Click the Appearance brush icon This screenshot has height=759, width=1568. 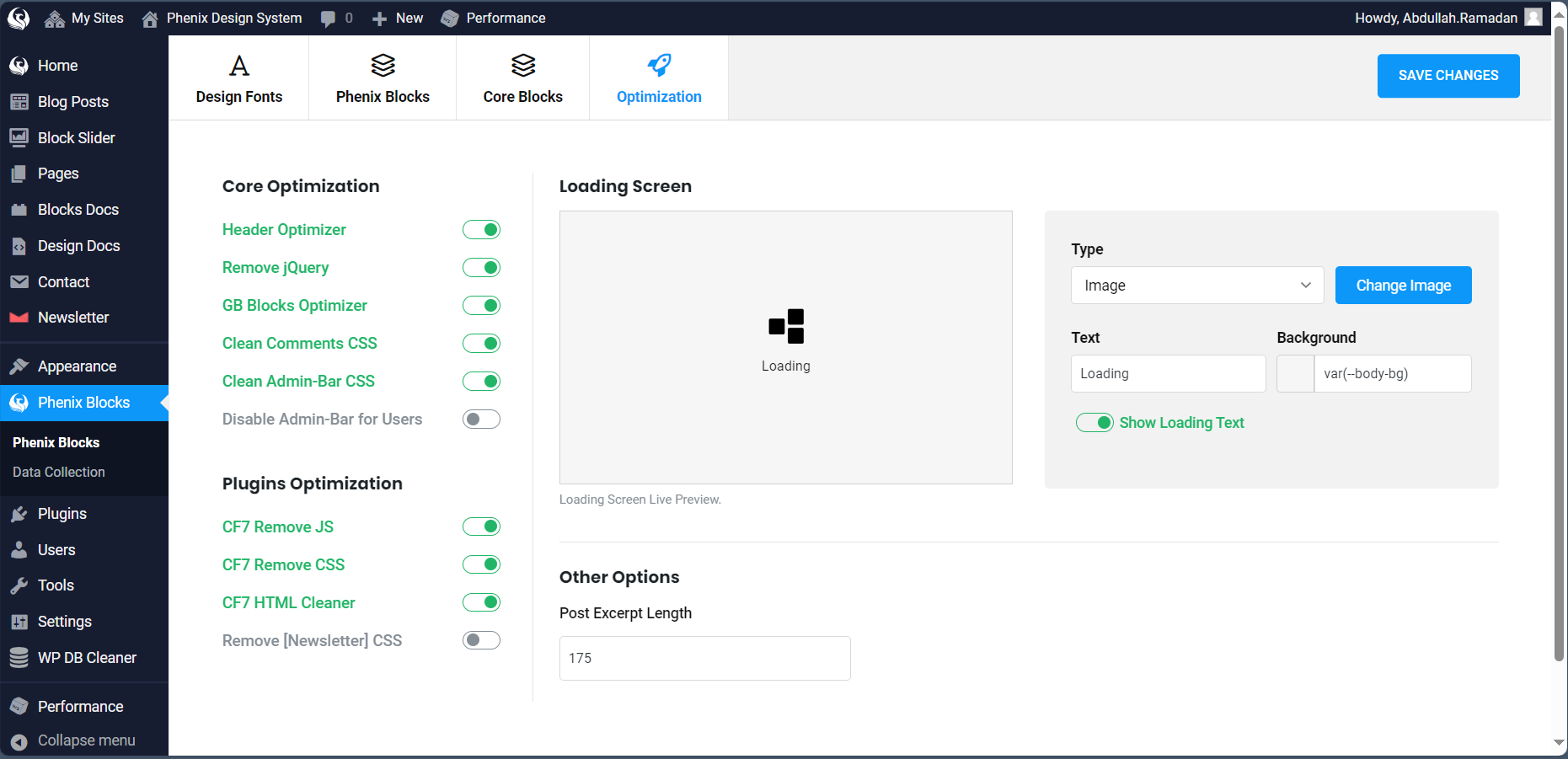19,366
